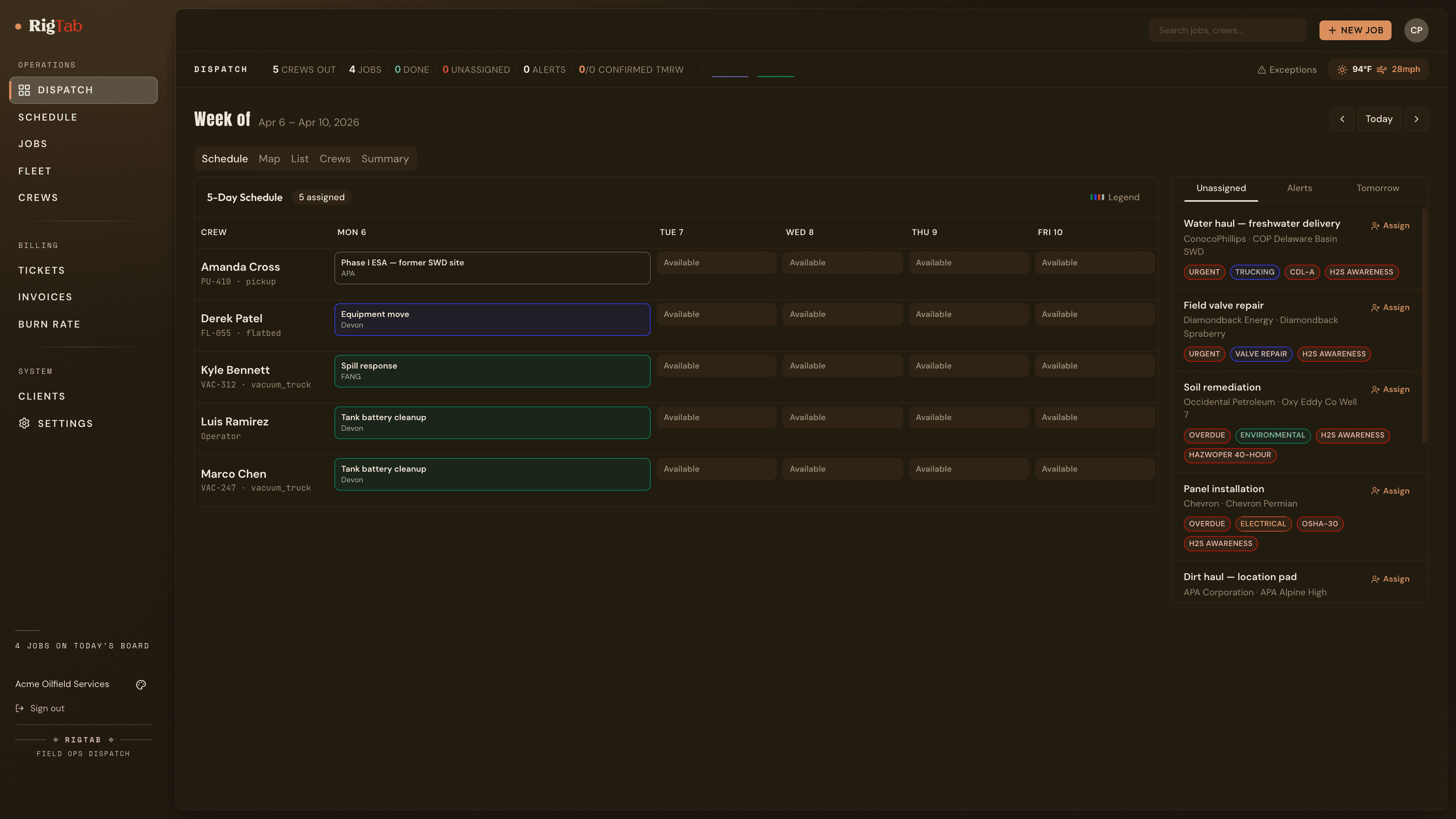1456x819 pixels.
Task: Open the Tomorrow panel tab
Action: (1378, 188)
